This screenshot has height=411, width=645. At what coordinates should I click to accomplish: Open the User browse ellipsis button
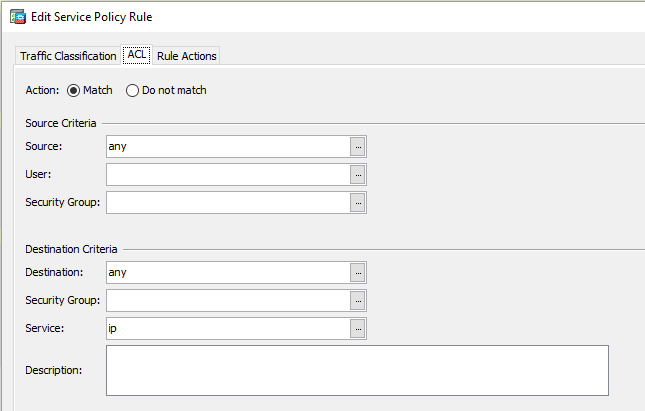[358, 175]
